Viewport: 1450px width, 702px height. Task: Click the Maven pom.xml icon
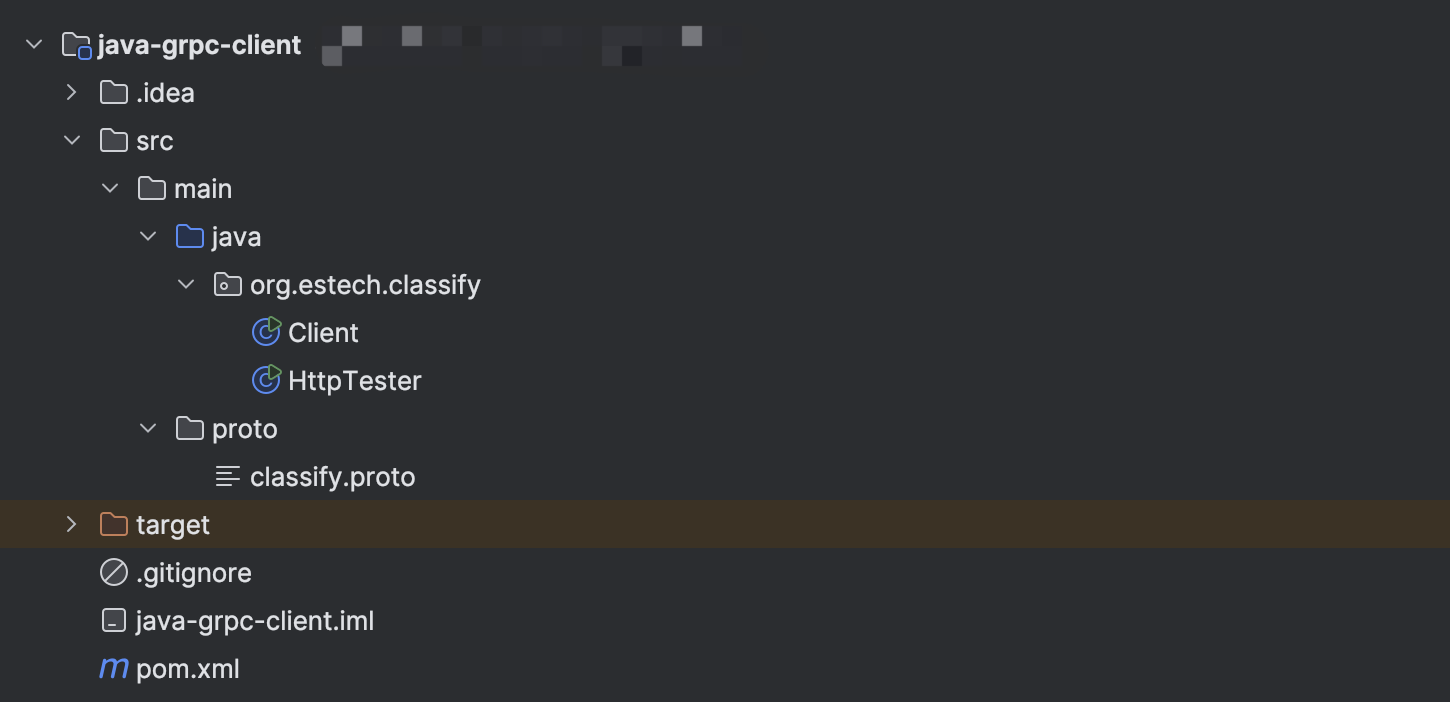[x=114, y=668]
